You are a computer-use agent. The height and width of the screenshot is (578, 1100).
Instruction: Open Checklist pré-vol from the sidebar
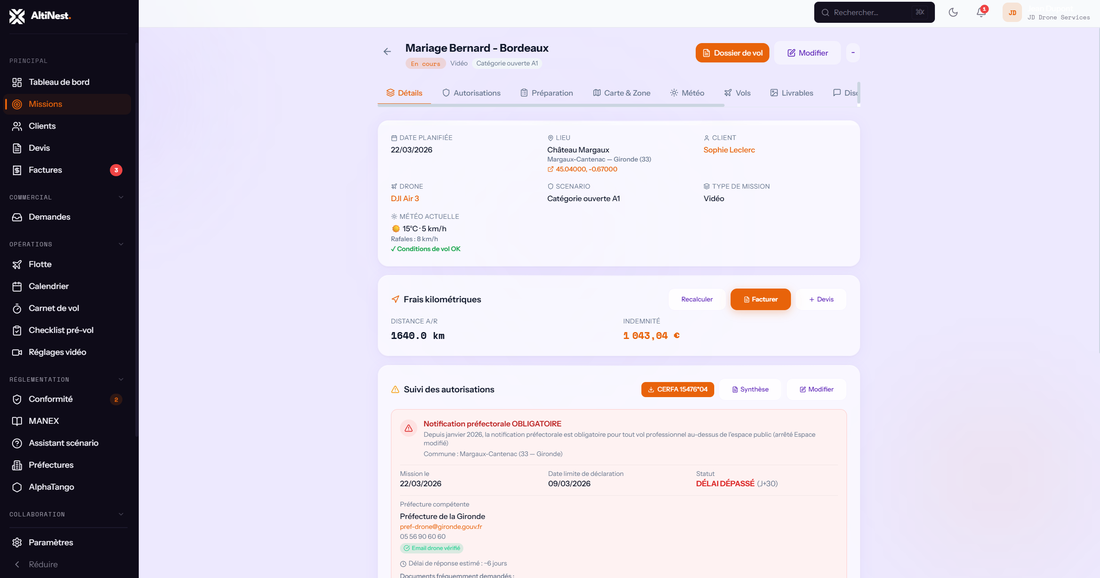(x=17, y=329)
